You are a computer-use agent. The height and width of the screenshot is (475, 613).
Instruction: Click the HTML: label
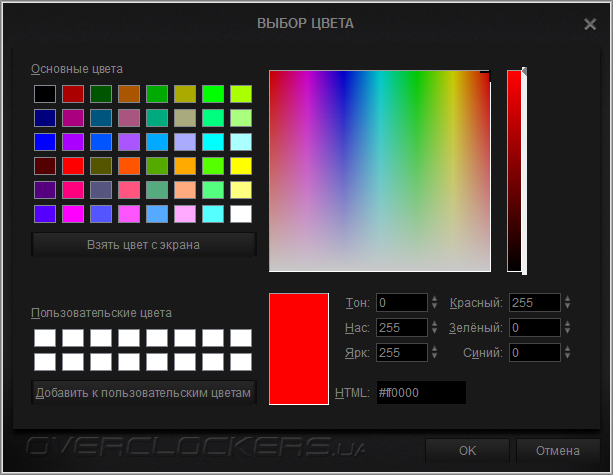[352, 393]
